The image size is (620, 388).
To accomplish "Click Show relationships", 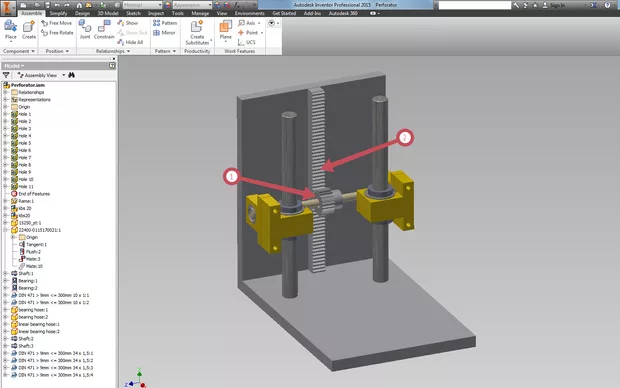I will tap(128, 23).
